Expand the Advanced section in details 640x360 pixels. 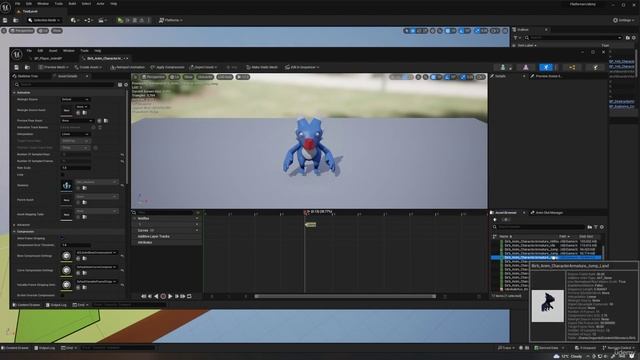[15, 225]
